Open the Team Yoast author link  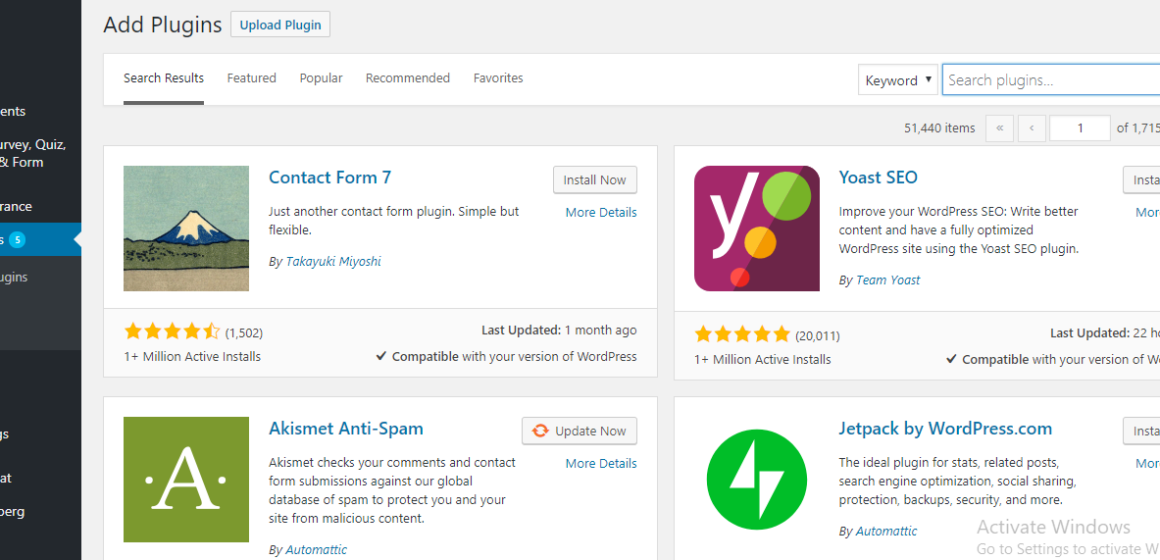(x=888, y=280)
